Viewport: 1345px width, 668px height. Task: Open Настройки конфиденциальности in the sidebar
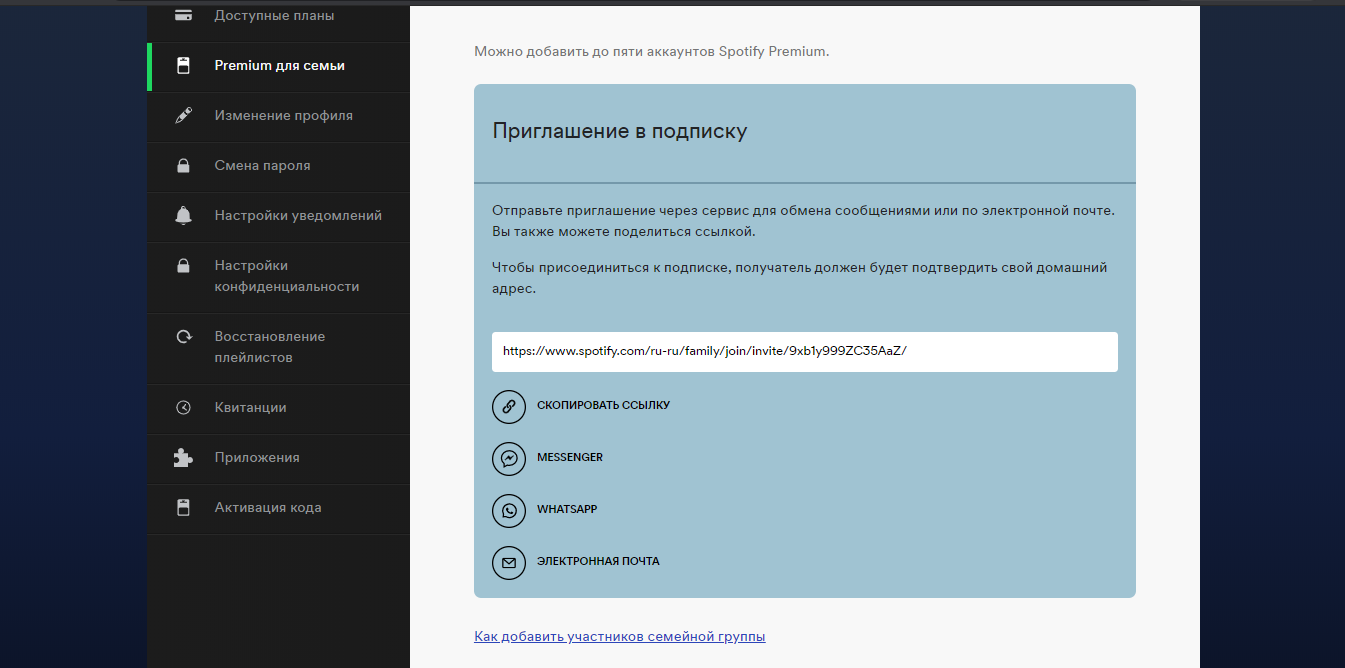[x=286, y=276]
